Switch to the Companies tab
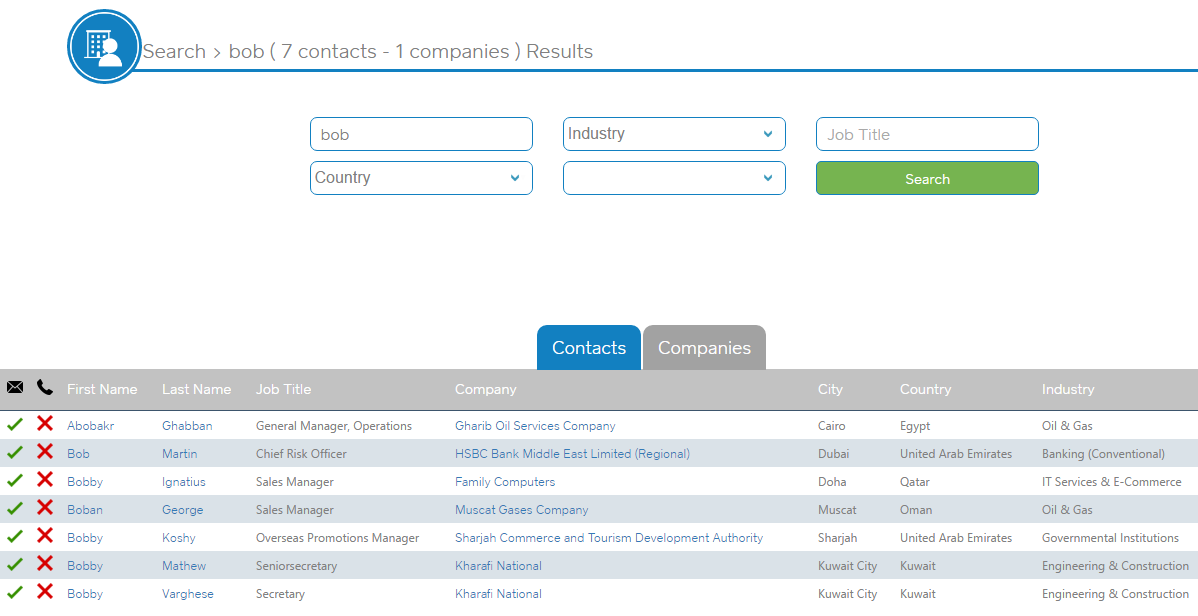The image size is (1198, 616). click(x=704, y=348)
